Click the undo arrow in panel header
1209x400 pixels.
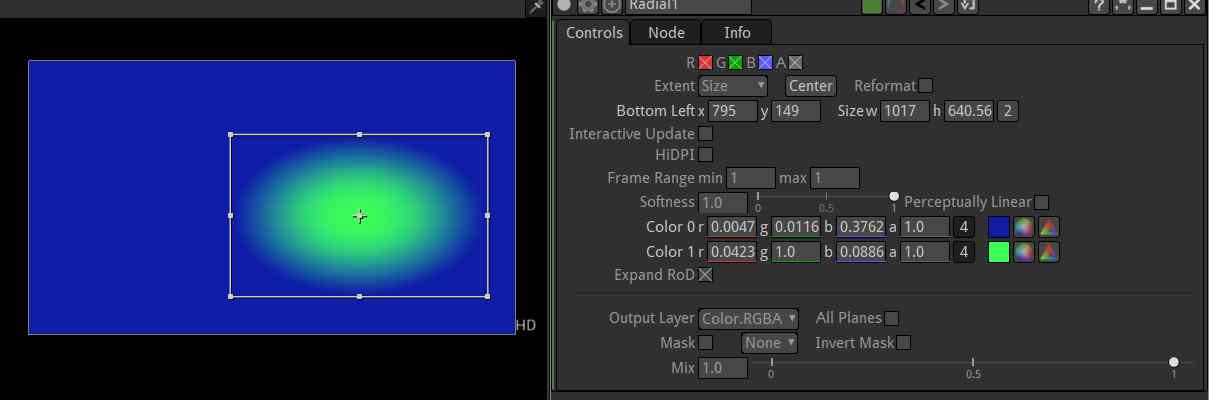(x=920, y=5)
